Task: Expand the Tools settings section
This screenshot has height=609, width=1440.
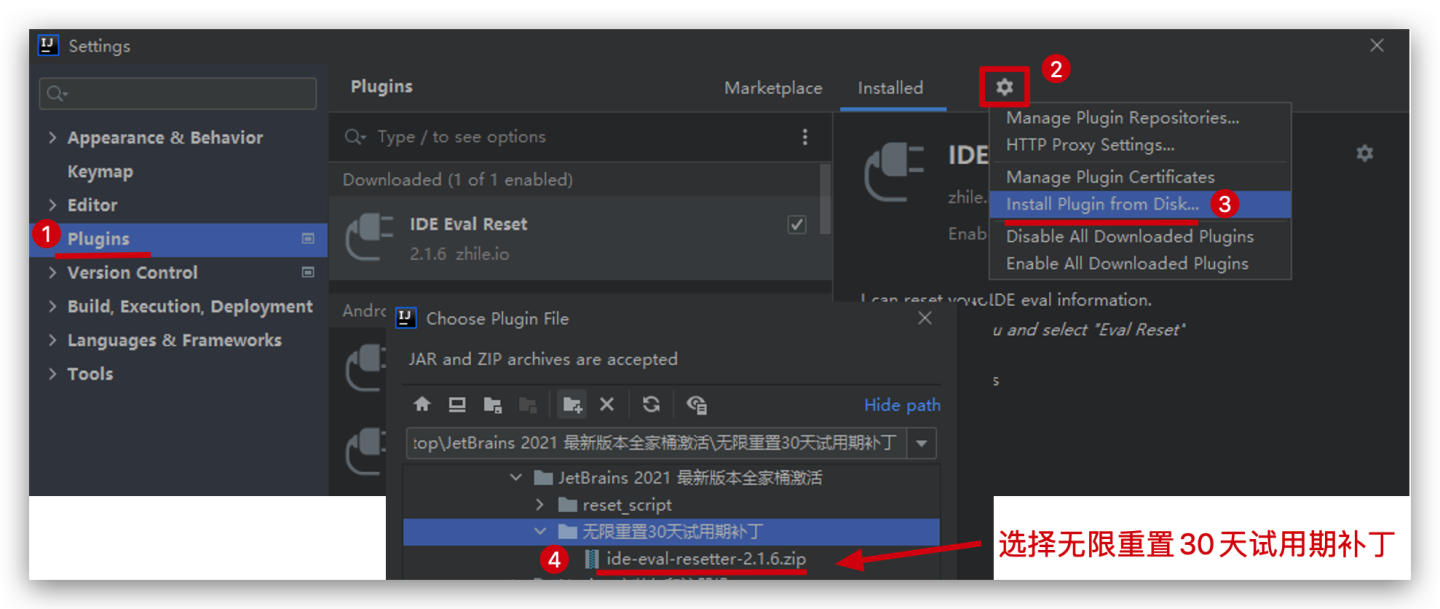Action: pos(52,374)
